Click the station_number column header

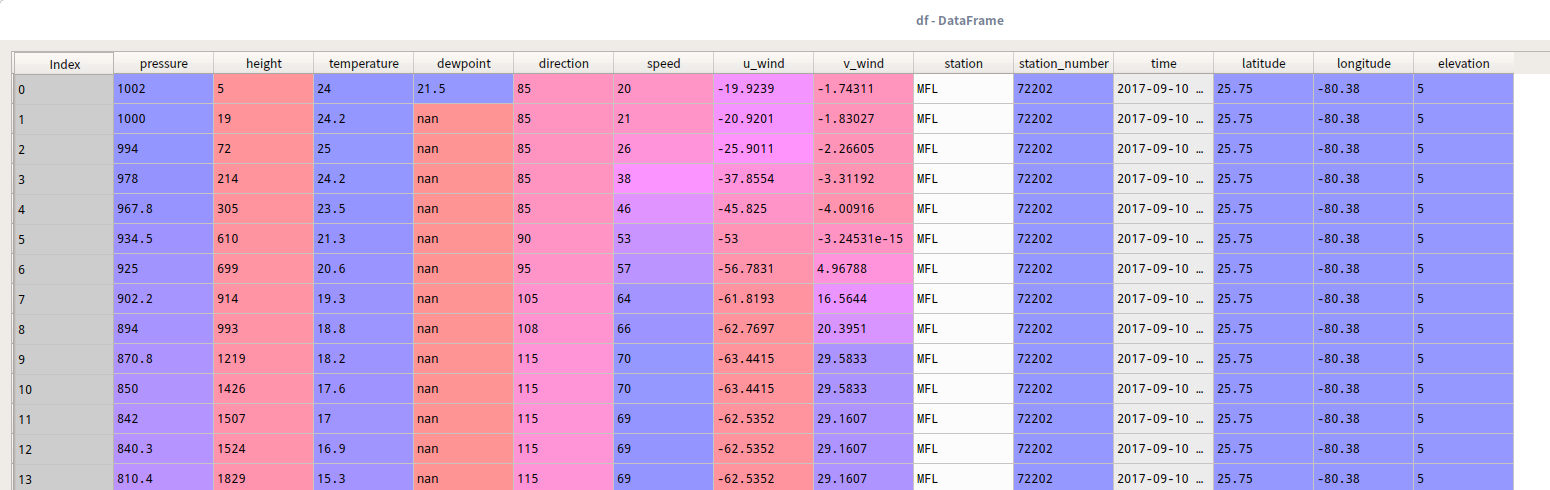pyautogui.click(x=1063, y=63)
